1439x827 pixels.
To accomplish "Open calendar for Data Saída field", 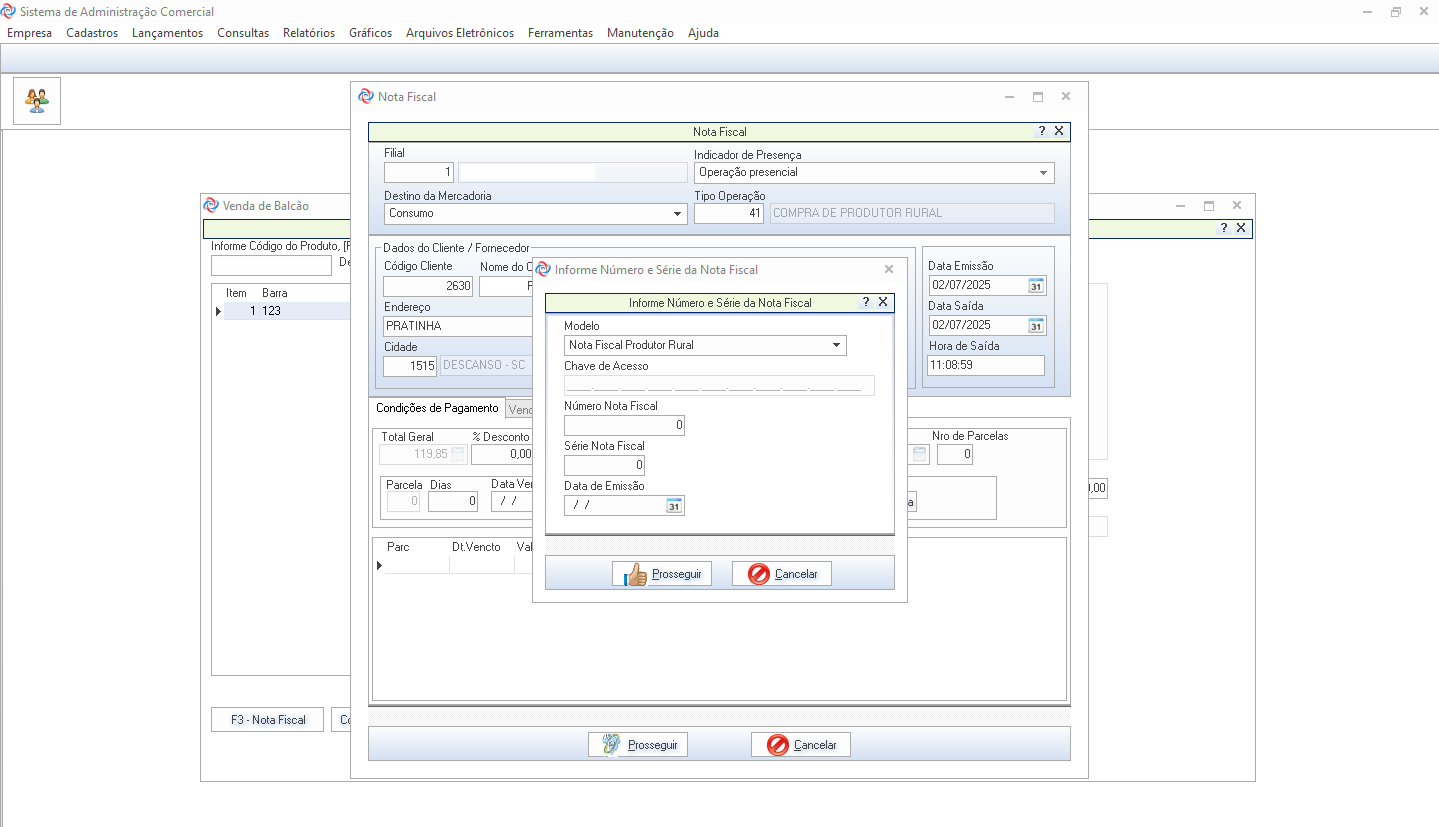I will [x=1036, y=326].
